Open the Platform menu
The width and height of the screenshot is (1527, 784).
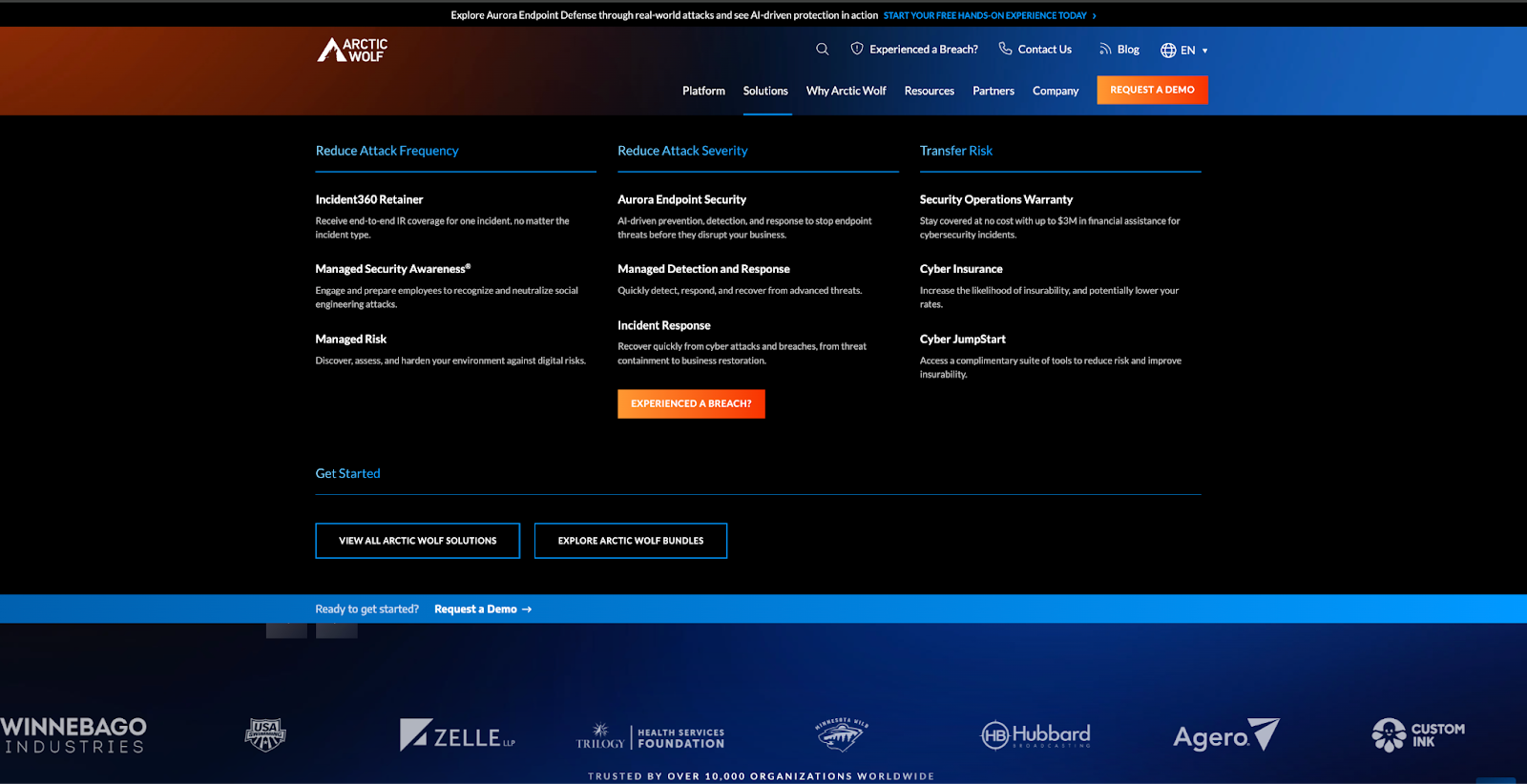[x=703, y=91]
